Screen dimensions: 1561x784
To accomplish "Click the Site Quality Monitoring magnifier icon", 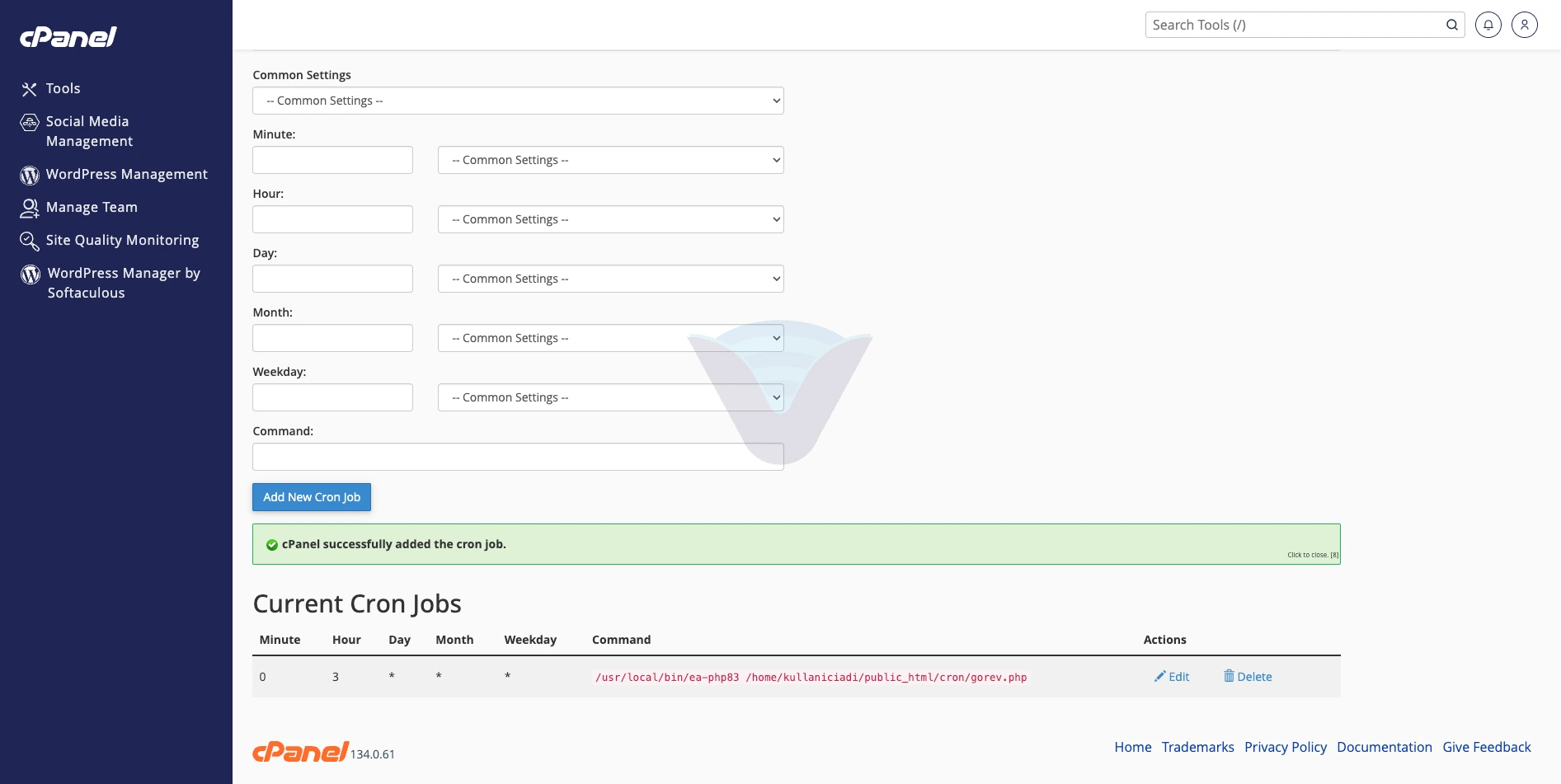I will click(x=30, y=241).
